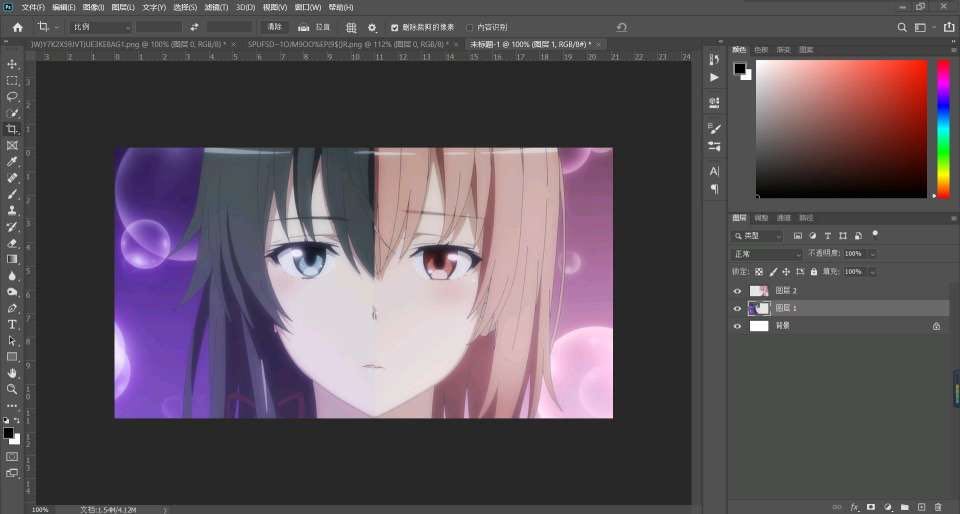
Task: Toggle lock image pixels brush icon
Action: click(x=773, y=272)
